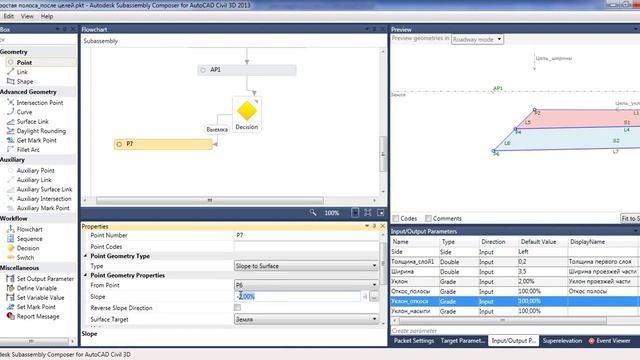Open the From Point dropdown
The height and width of the screenshot is (360, 640).
click(306, 285)
